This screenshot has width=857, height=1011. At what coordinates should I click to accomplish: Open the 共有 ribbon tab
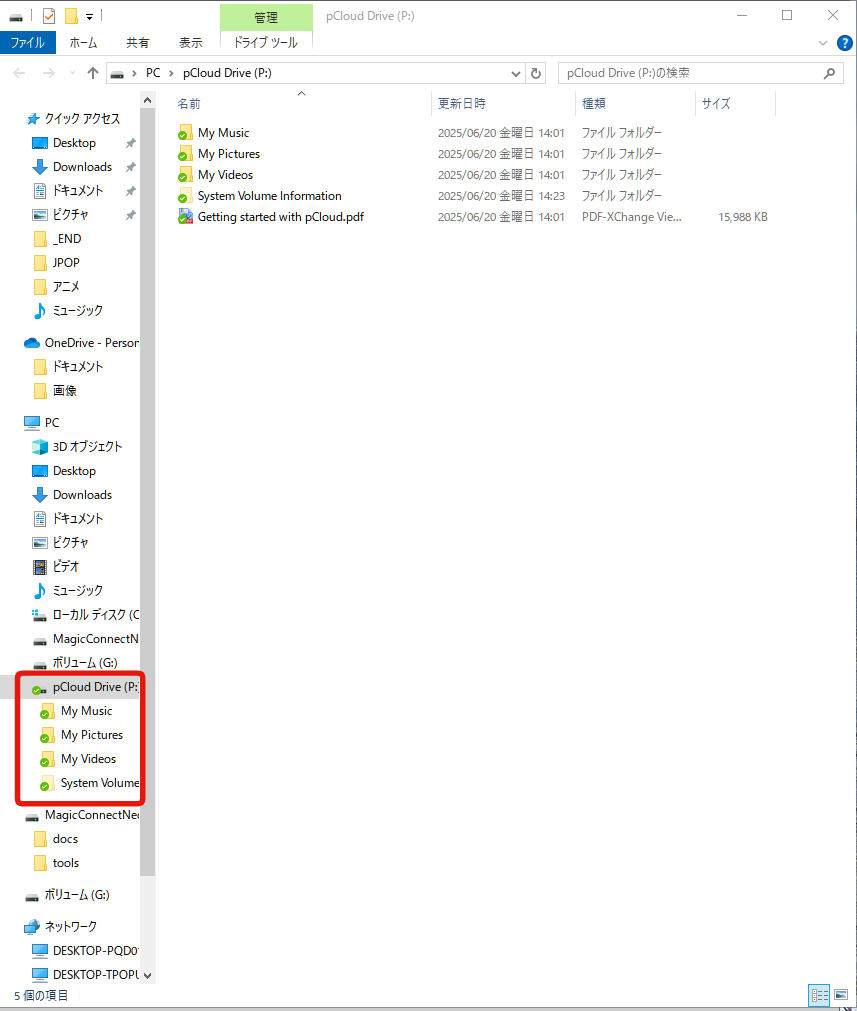coord(137,43)
